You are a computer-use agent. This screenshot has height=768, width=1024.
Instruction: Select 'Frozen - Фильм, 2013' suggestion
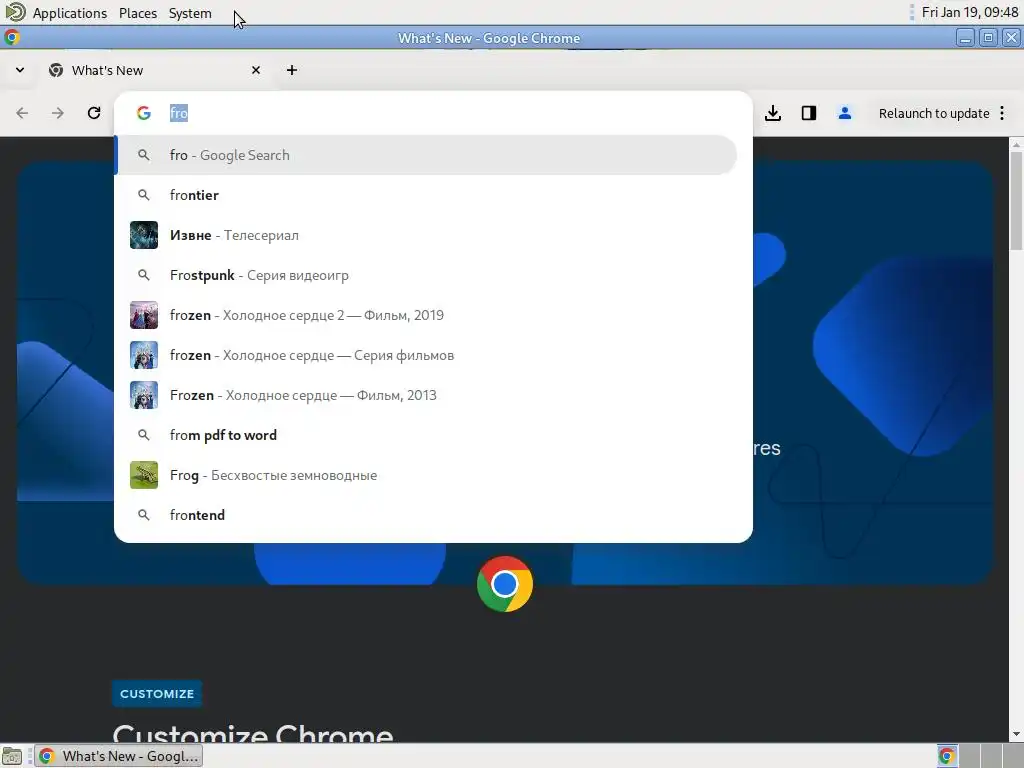pos(426,395)
